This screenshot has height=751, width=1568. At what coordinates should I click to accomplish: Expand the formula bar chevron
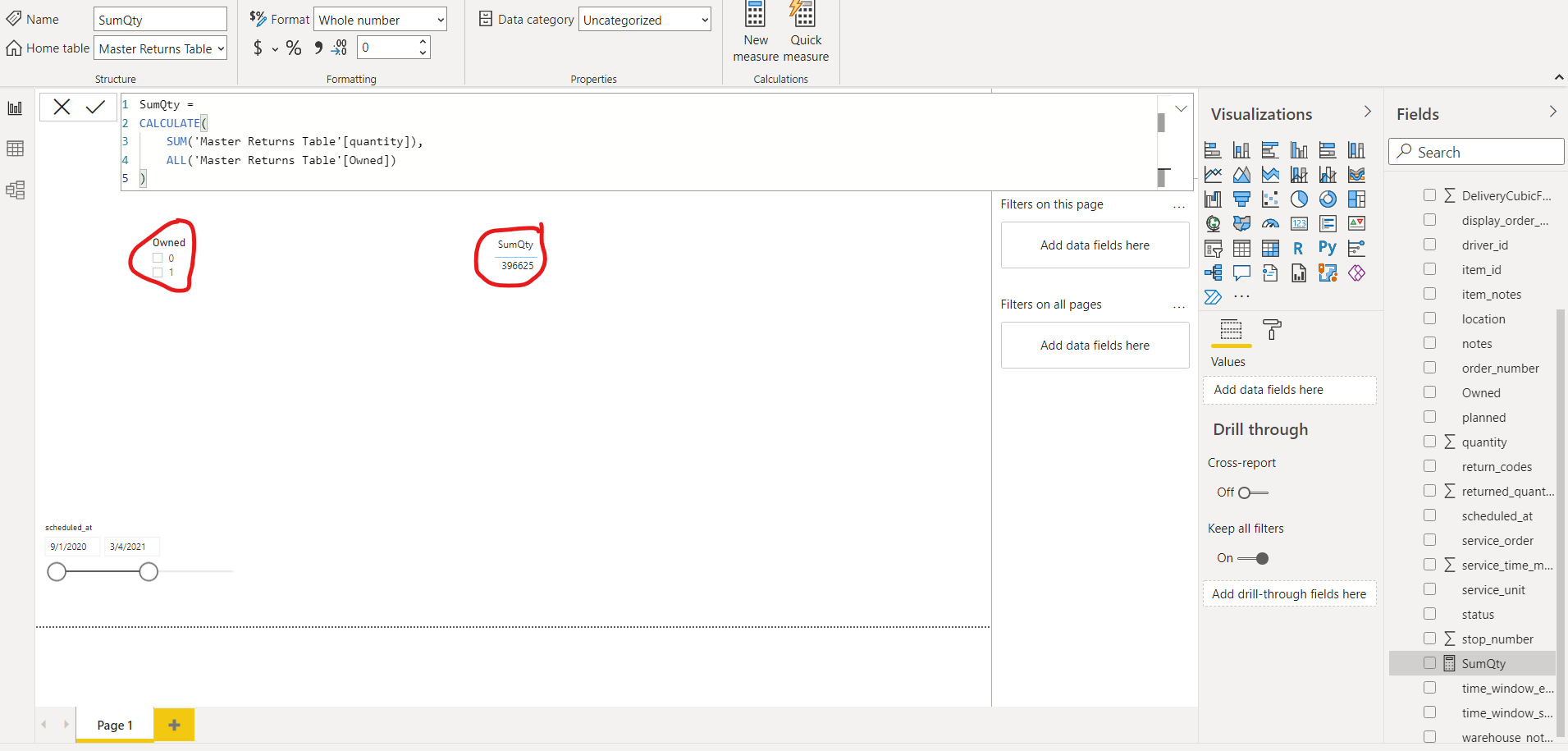click(x=1181, y=108)
